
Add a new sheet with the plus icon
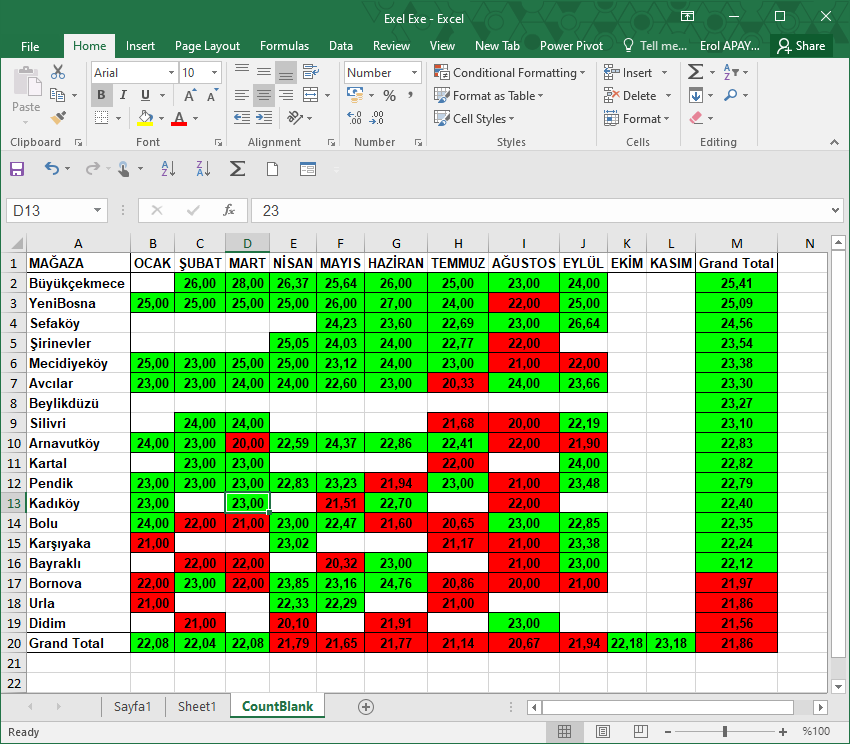coord(366,707)
